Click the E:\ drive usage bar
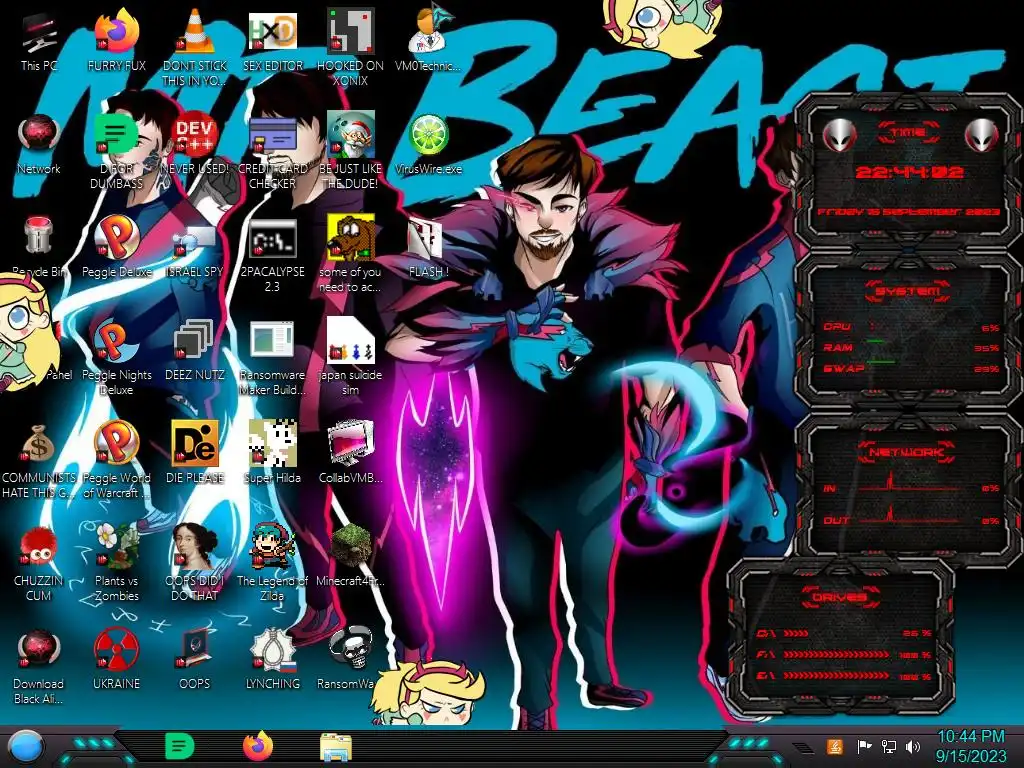 [x=835, y=675]
